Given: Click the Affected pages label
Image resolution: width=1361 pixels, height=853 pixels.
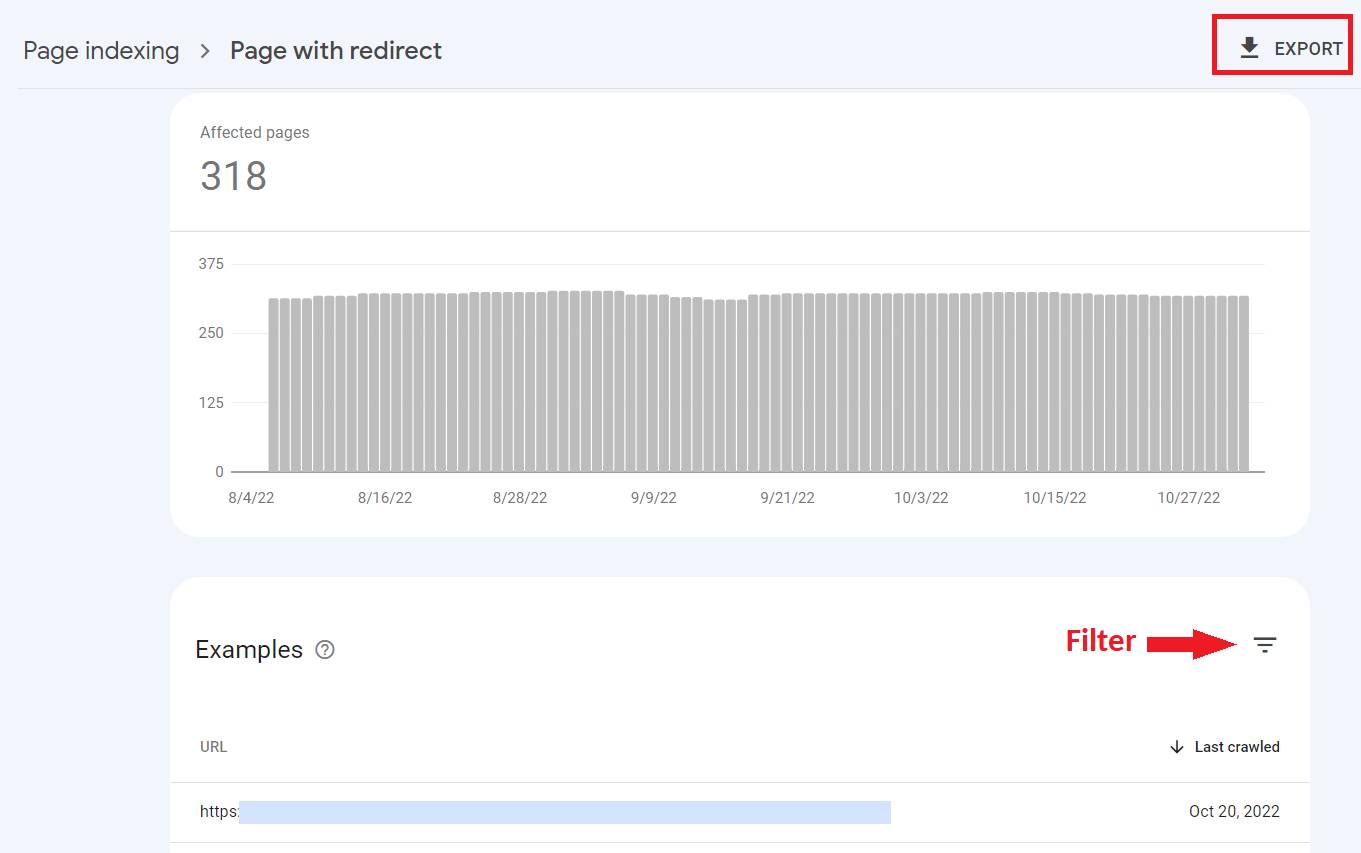Looking at the screenshot, I should (254, 132).
